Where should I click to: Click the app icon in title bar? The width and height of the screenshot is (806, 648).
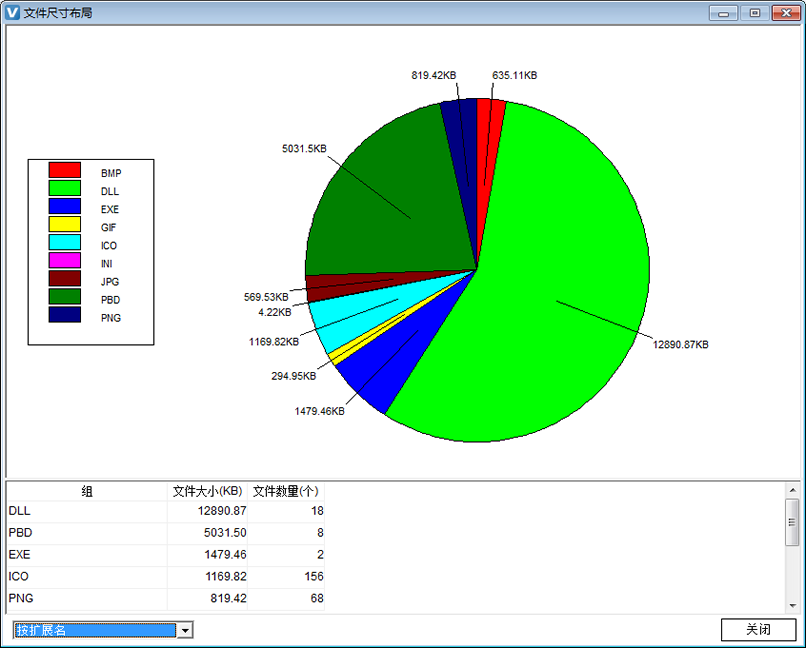(12, 12)
